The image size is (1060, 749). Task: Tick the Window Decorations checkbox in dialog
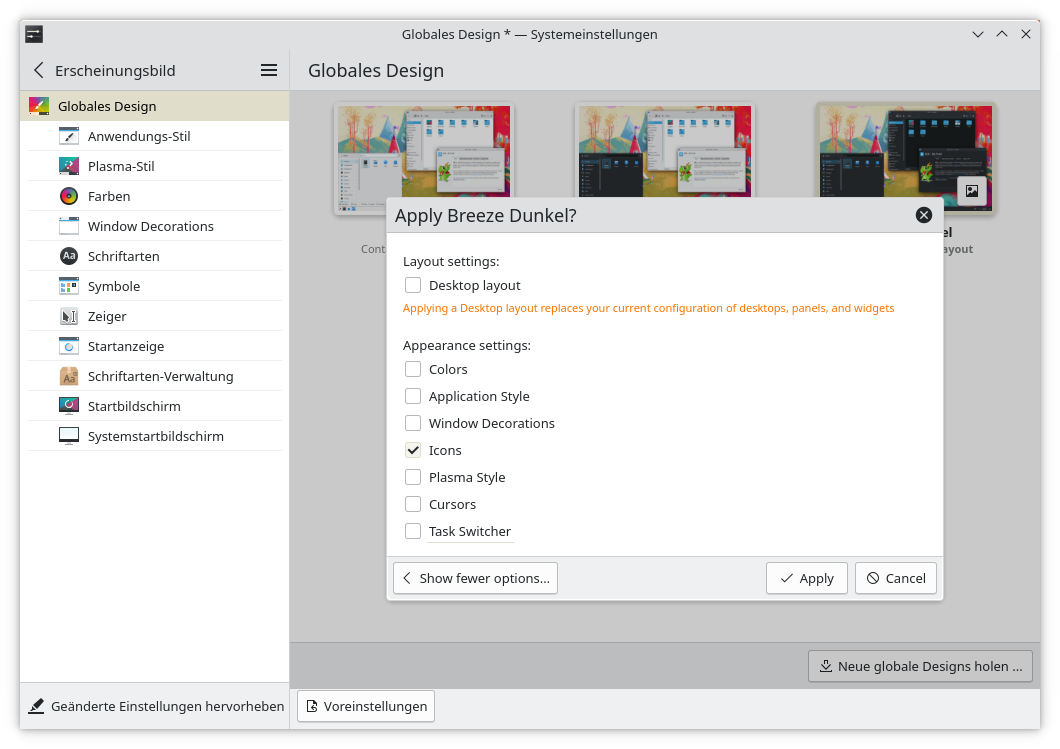[413, 423]
